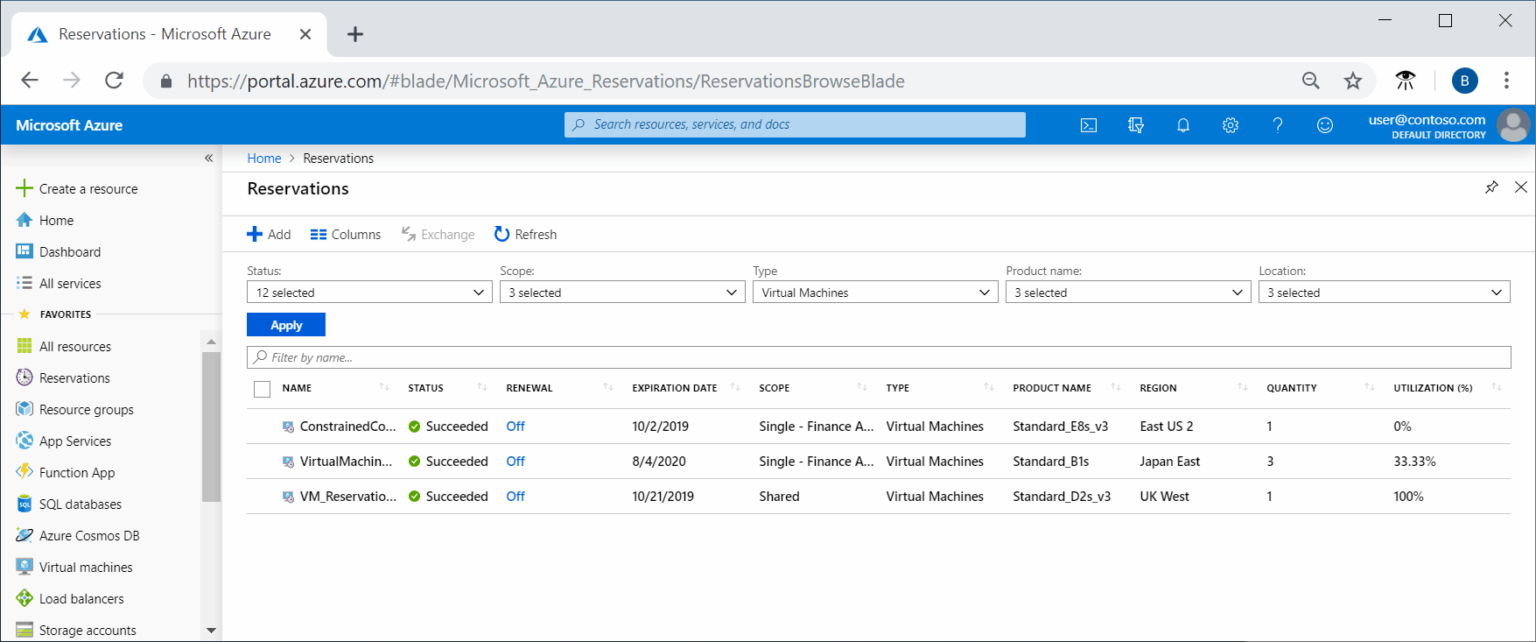Click the Help question mark icon
Screen dimensions: 1536x642
[1277, 125]
